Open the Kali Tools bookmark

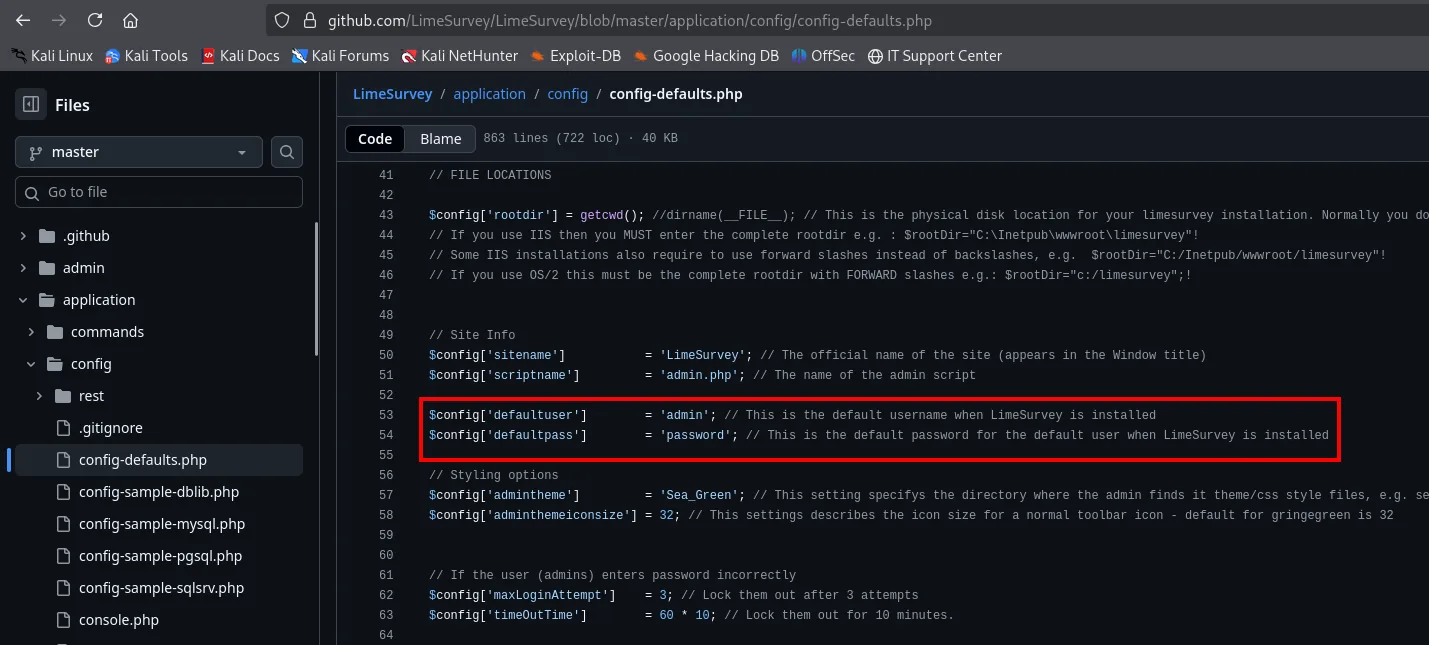(x=146, y=56)
